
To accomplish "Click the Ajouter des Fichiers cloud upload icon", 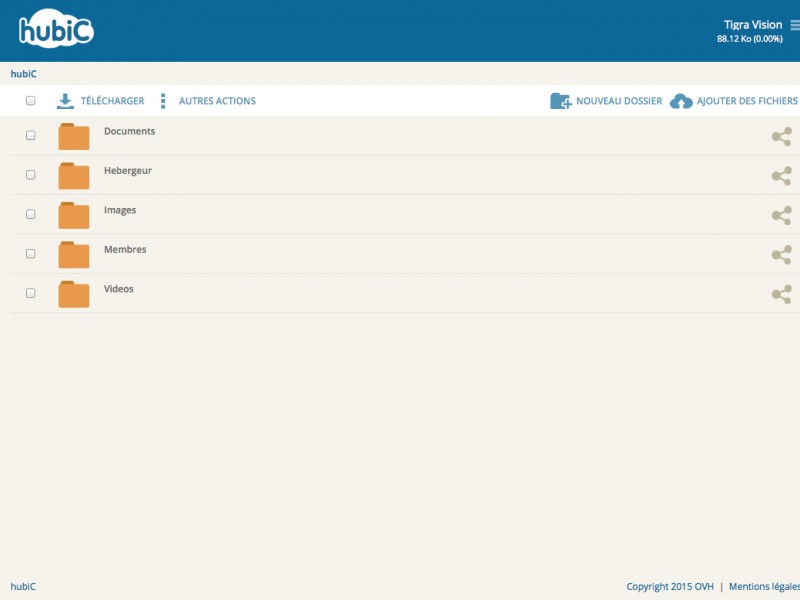I will coord(681,101).
